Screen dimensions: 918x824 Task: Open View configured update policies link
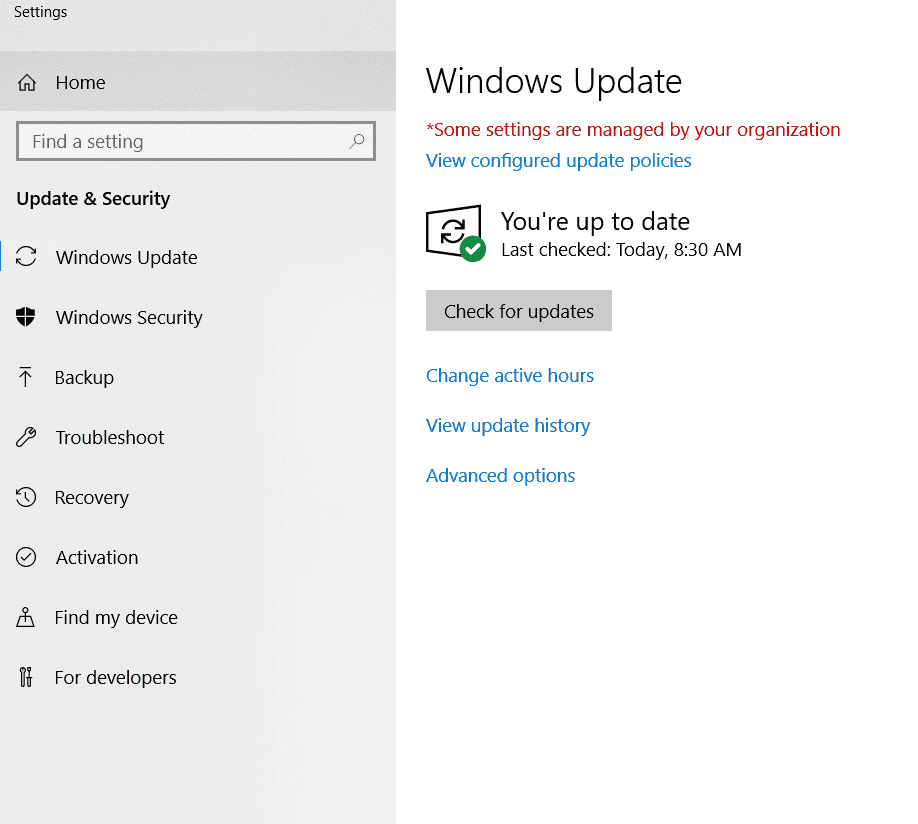pyautogui.click(x=558, y=161)
